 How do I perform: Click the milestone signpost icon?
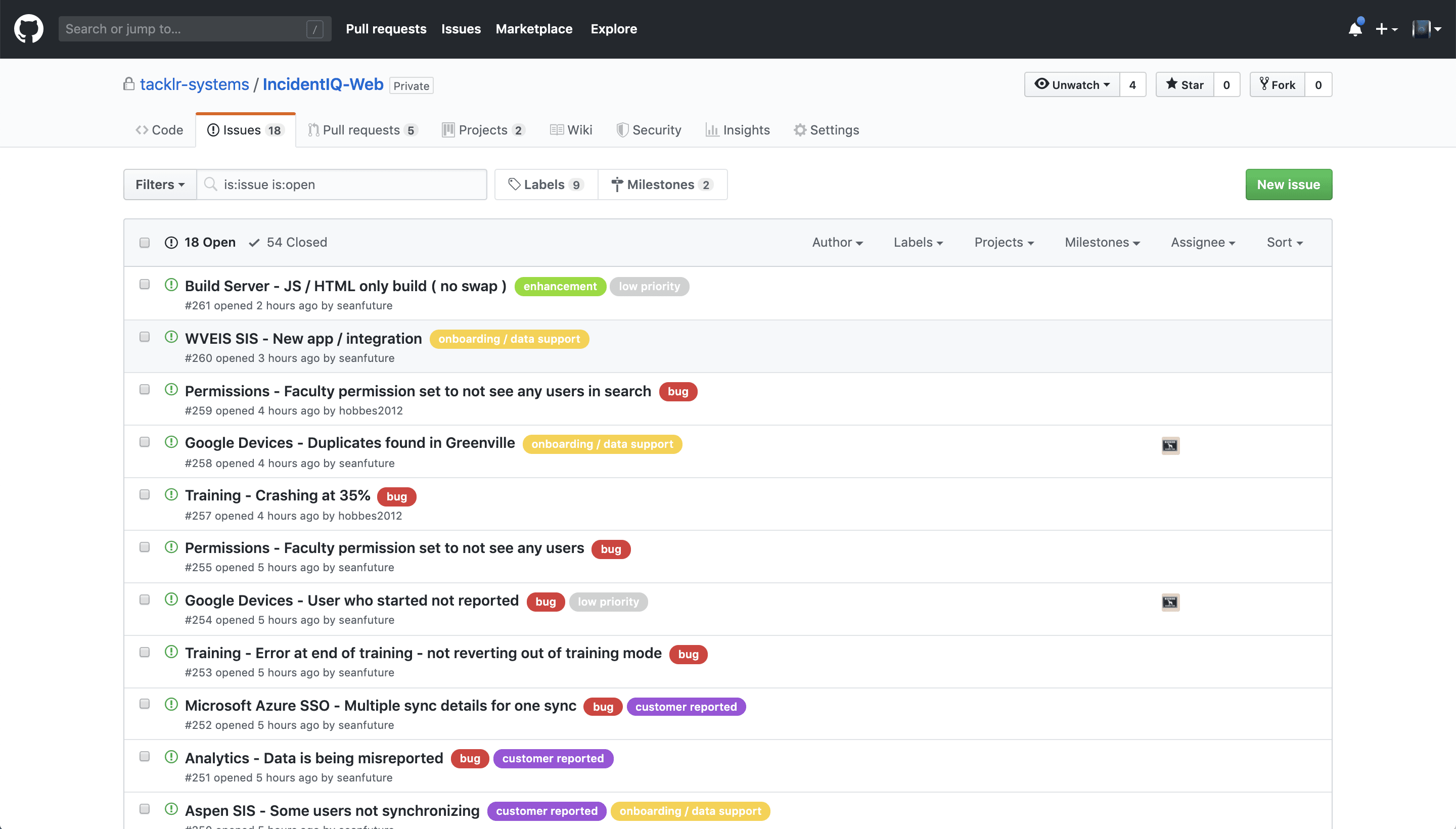618,184
